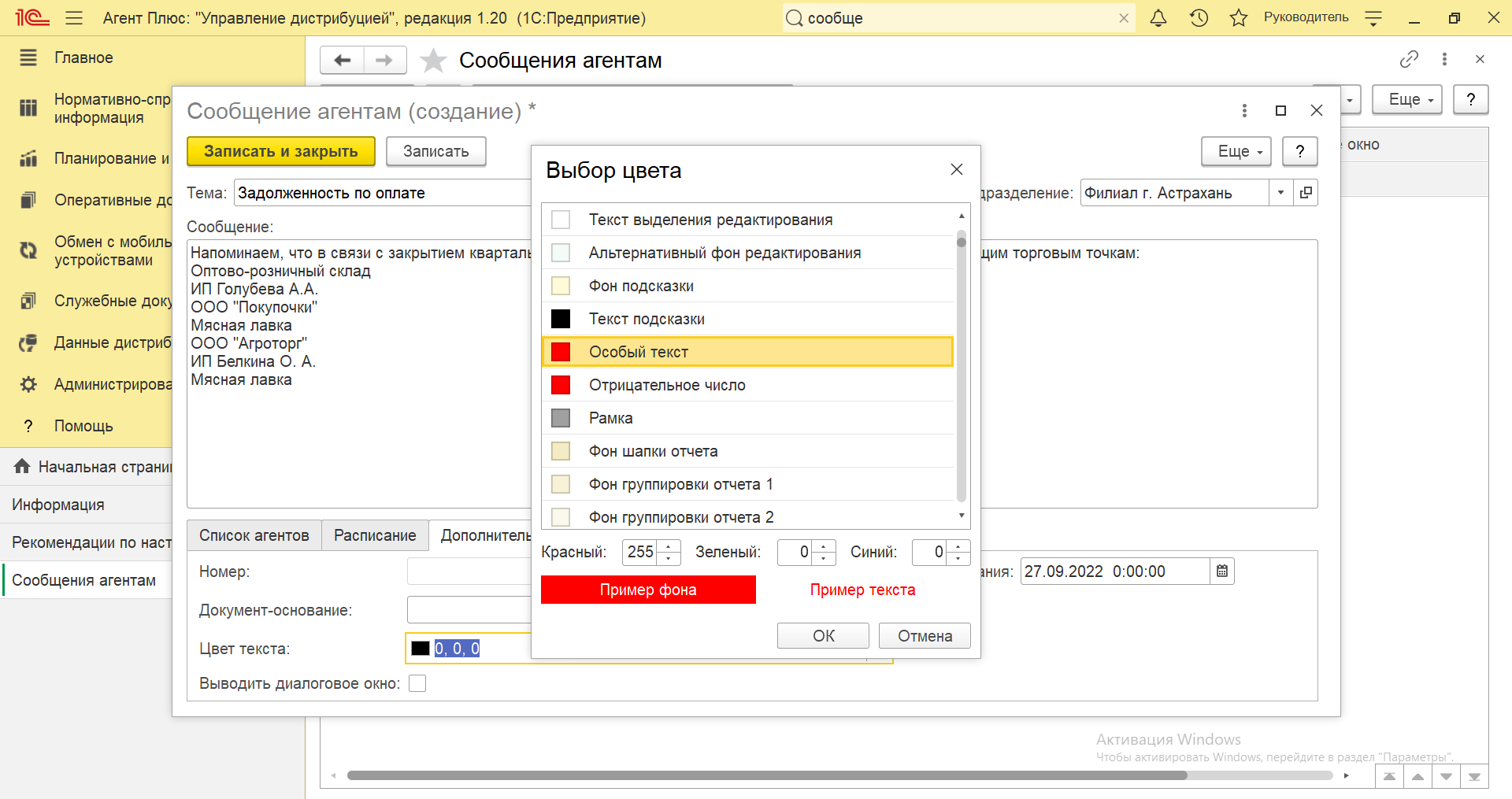
Task: Open the main hamburger menu
Action: click(74, 17)
